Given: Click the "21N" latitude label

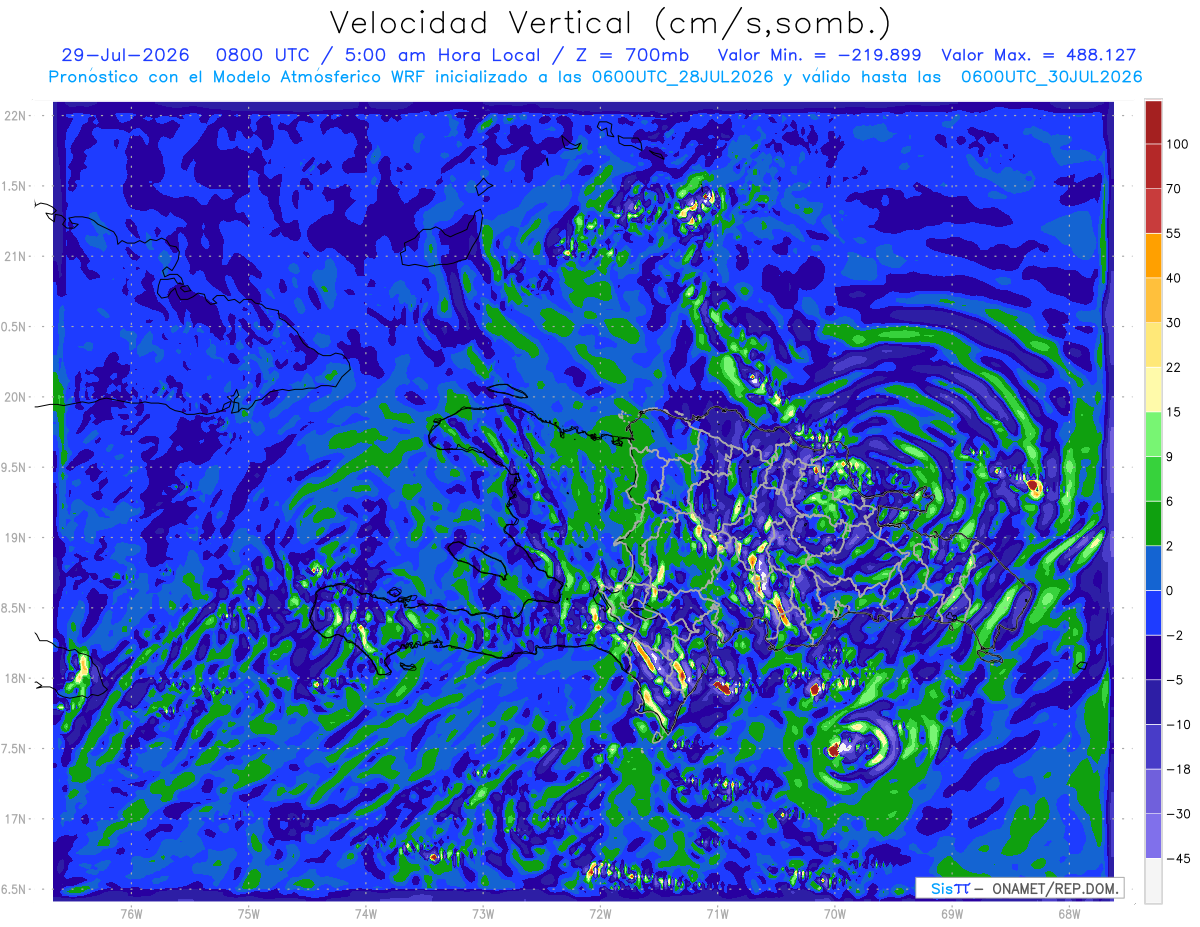Looking at the screenshot, I should (x=16, y=256).
